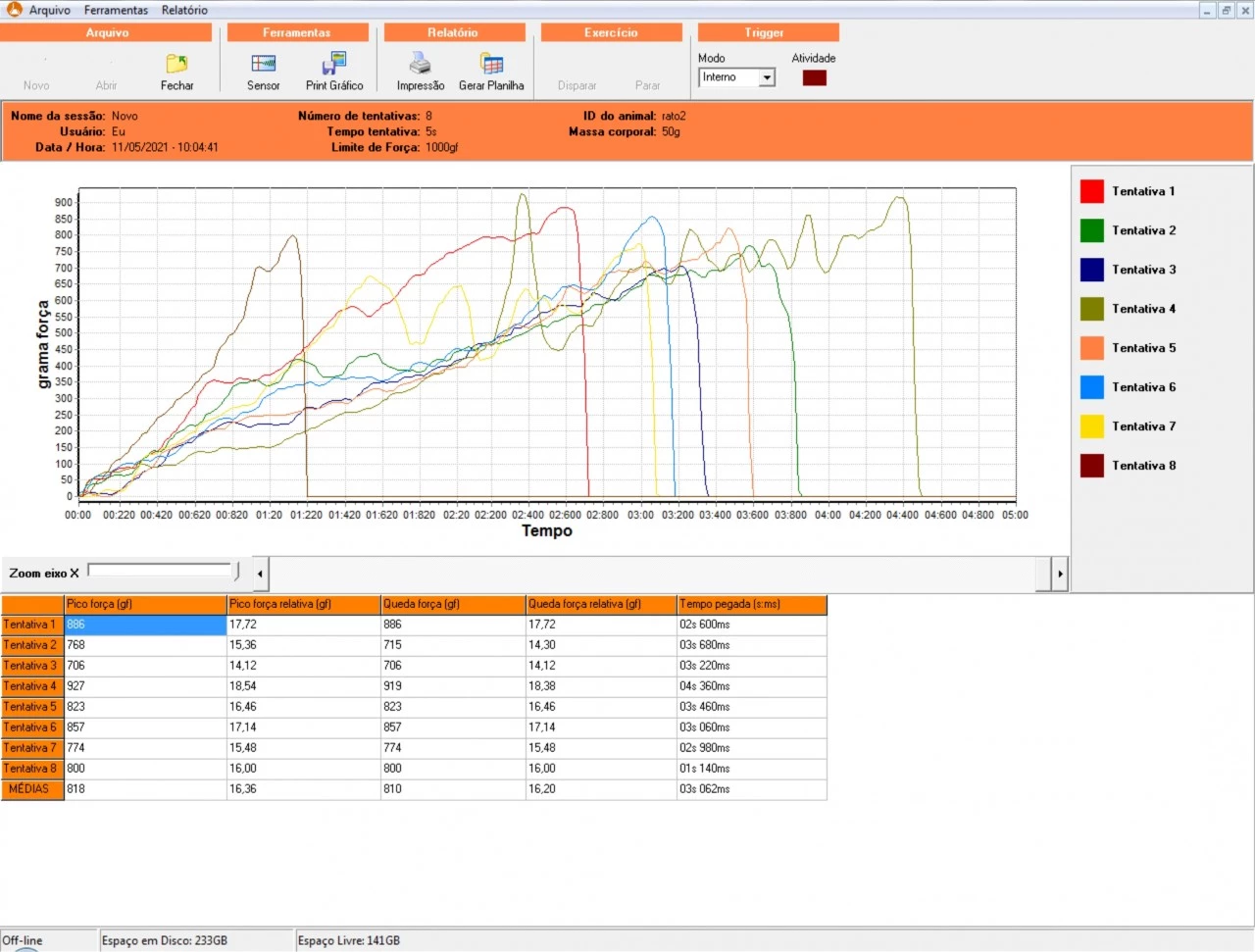
Task: Open the Relatório menu
Action: click(184, 10)
